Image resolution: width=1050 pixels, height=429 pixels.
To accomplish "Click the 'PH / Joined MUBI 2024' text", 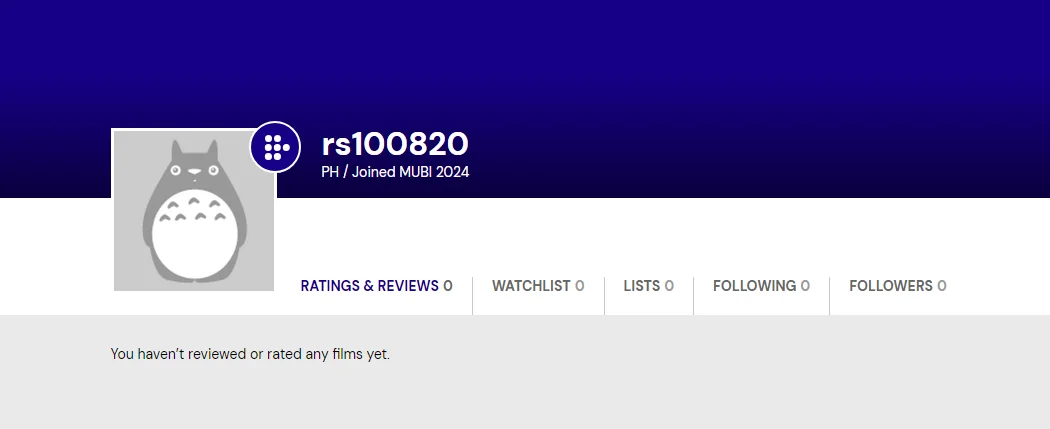I will point(395,172).
